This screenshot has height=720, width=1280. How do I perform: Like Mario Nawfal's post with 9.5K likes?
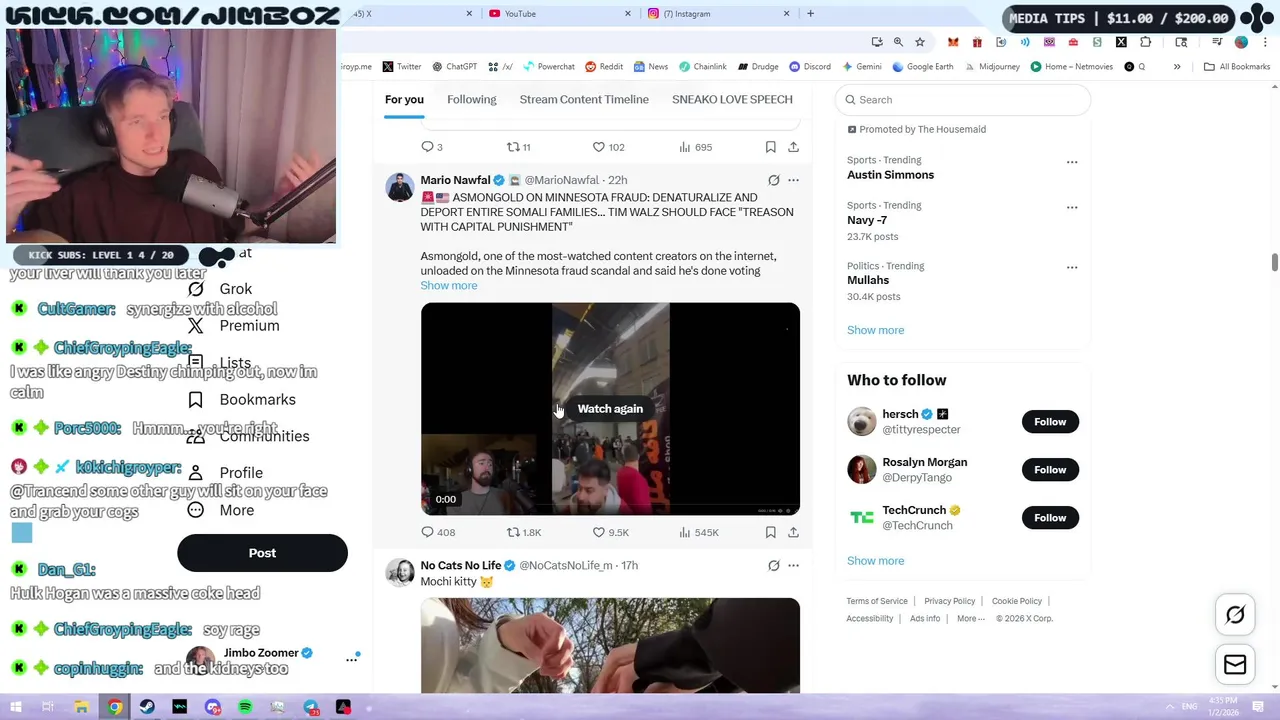click(610, 532)
